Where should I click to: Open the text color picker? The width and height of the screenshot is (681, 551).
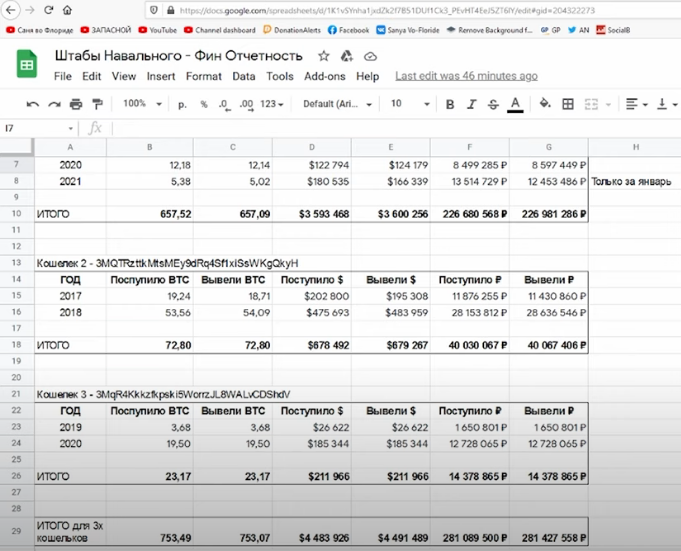(x=515, y=104)
